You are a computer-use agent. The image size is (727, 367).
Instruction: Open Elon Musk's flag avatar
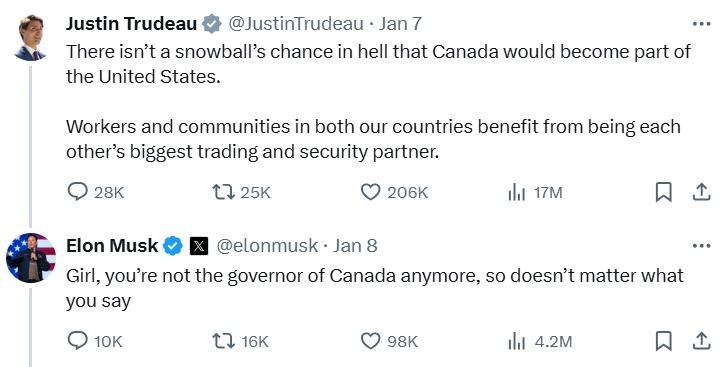coord(31,258)
